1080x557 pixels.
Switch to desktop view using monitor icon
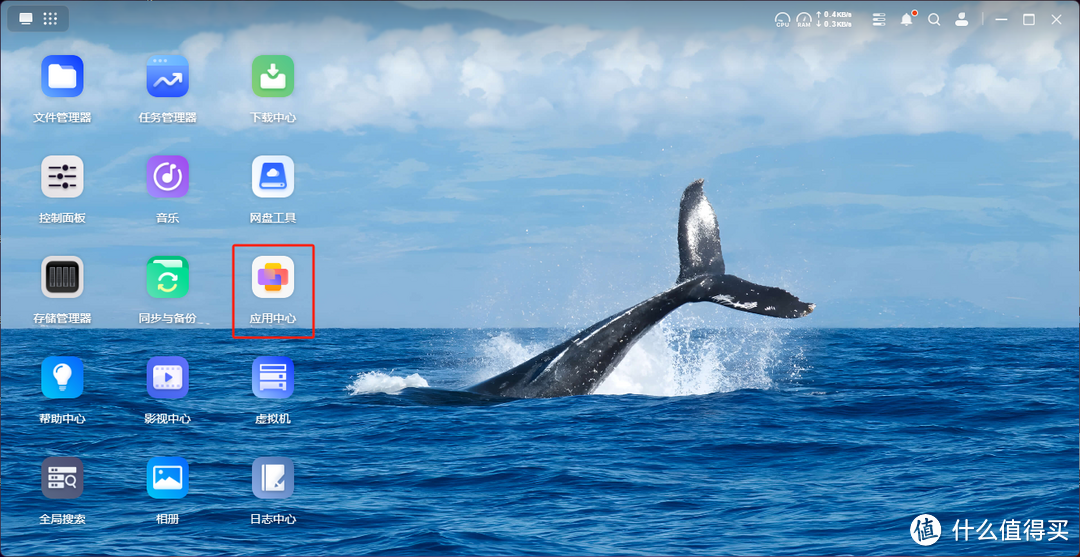(26, 19)
